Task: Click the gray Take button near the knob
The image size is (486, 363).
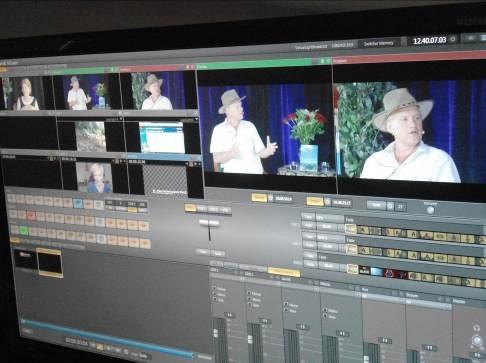Action: (376, 205)
